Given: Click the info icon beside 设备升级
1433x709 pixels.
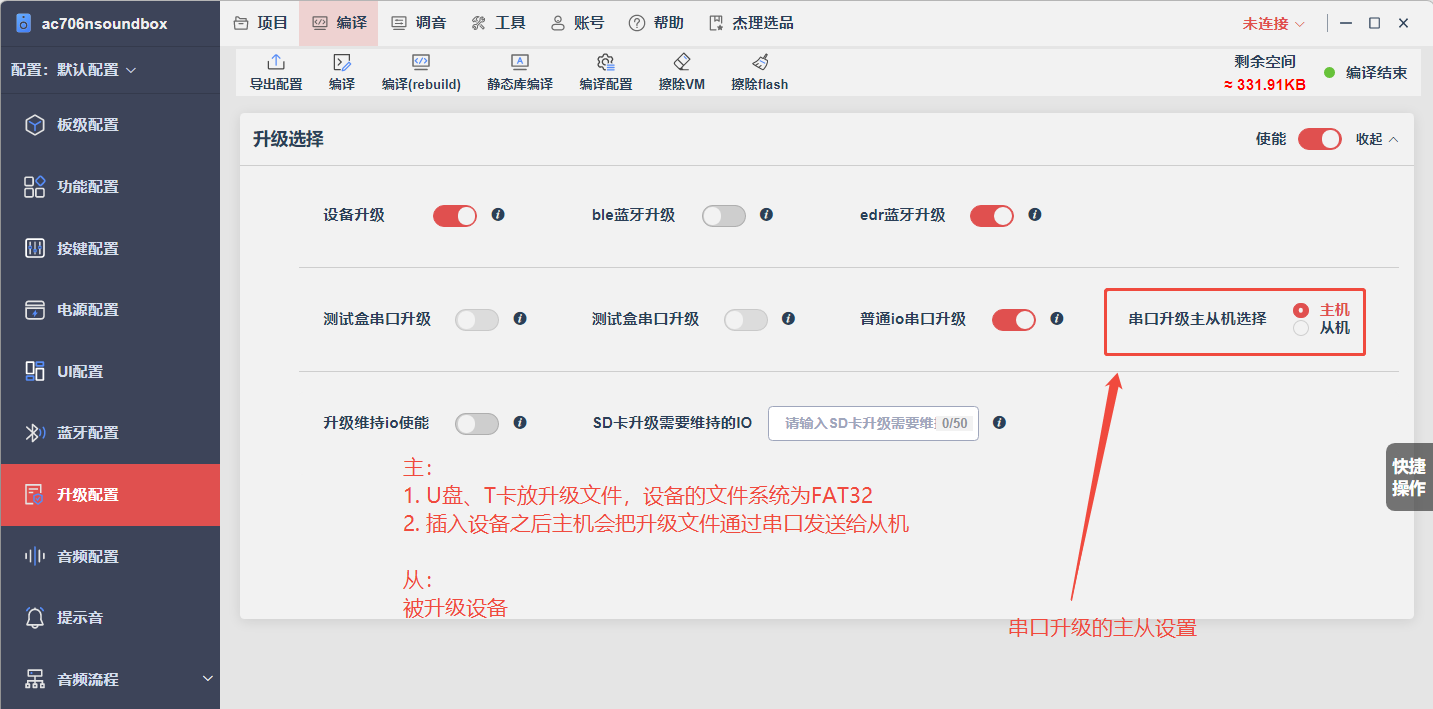Looking at the screenshot, I should (x=498, y=215).
